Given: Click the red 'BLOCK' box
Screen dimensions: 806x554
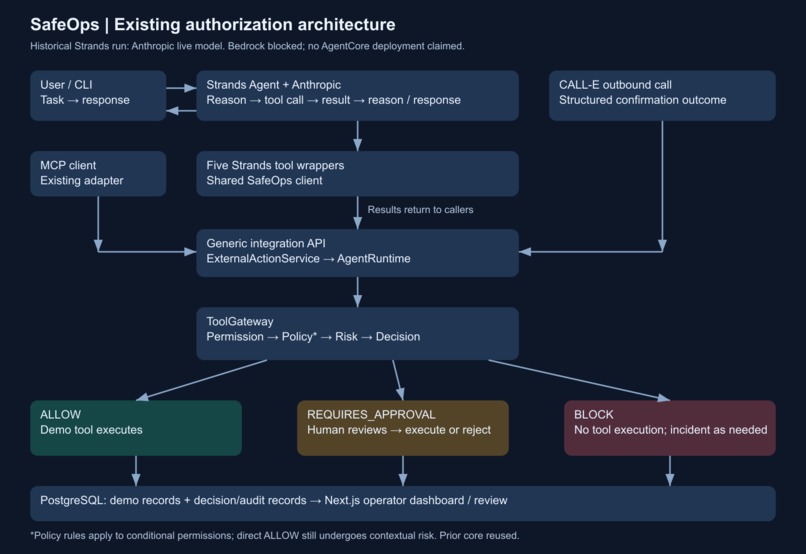Looking at the screenshot, I should pyautogui.click(x=670, y=428).
